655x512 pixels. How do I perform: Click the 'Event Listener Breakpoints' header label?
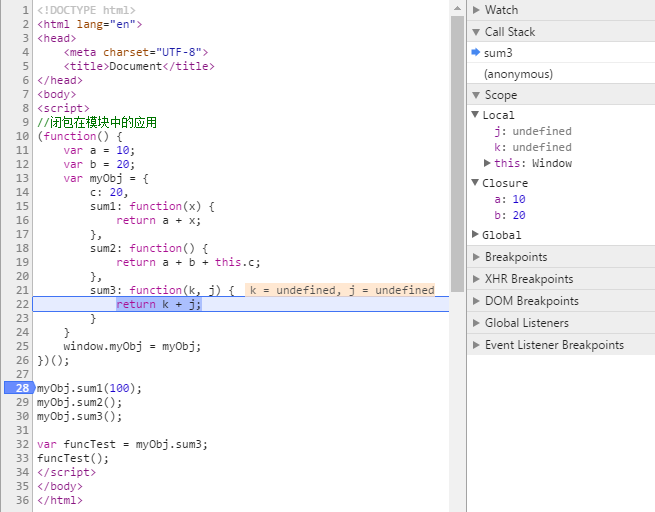click(x=554, y=345)
